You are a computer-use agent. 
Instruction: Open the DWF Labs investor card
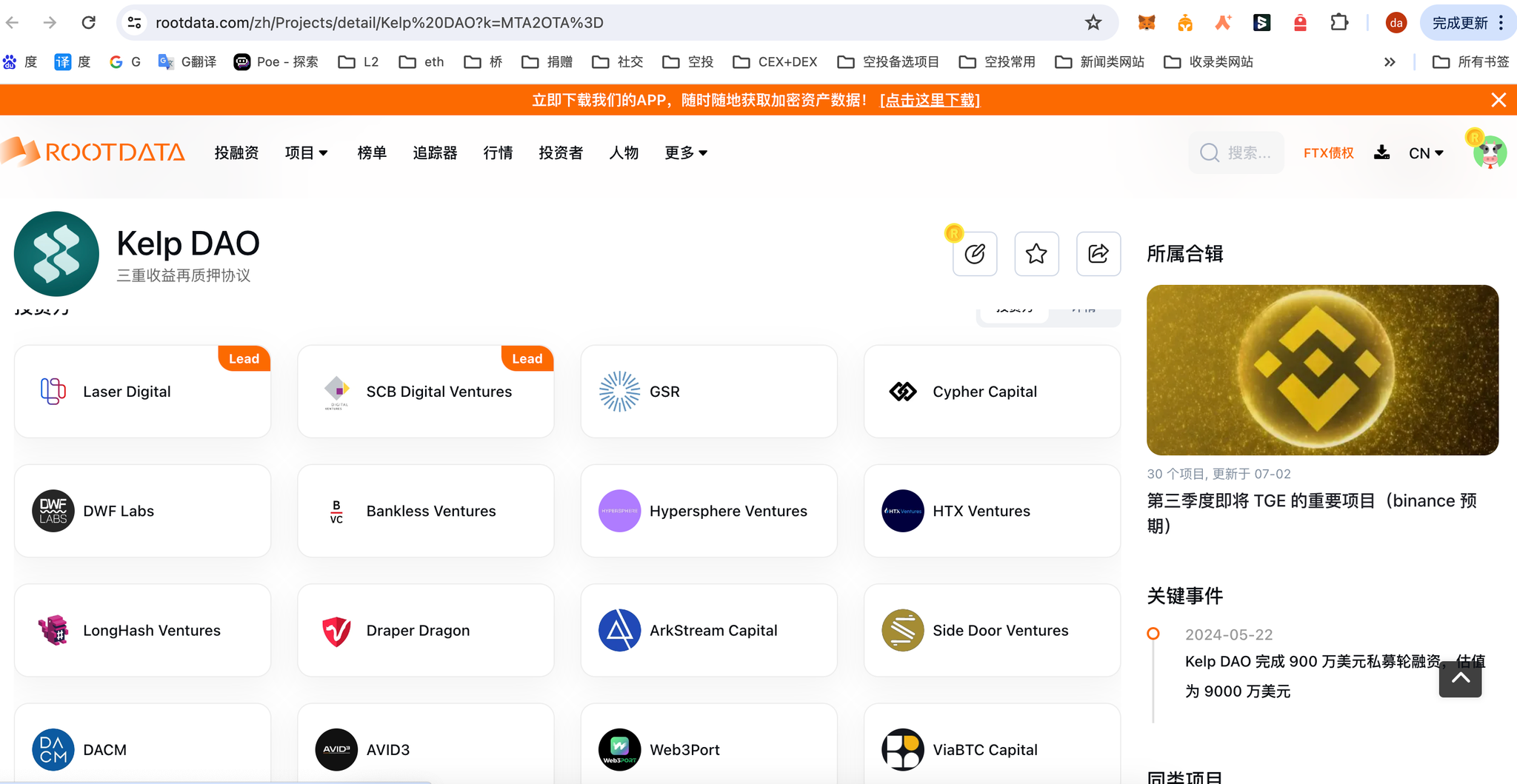(x=142, y=511)
